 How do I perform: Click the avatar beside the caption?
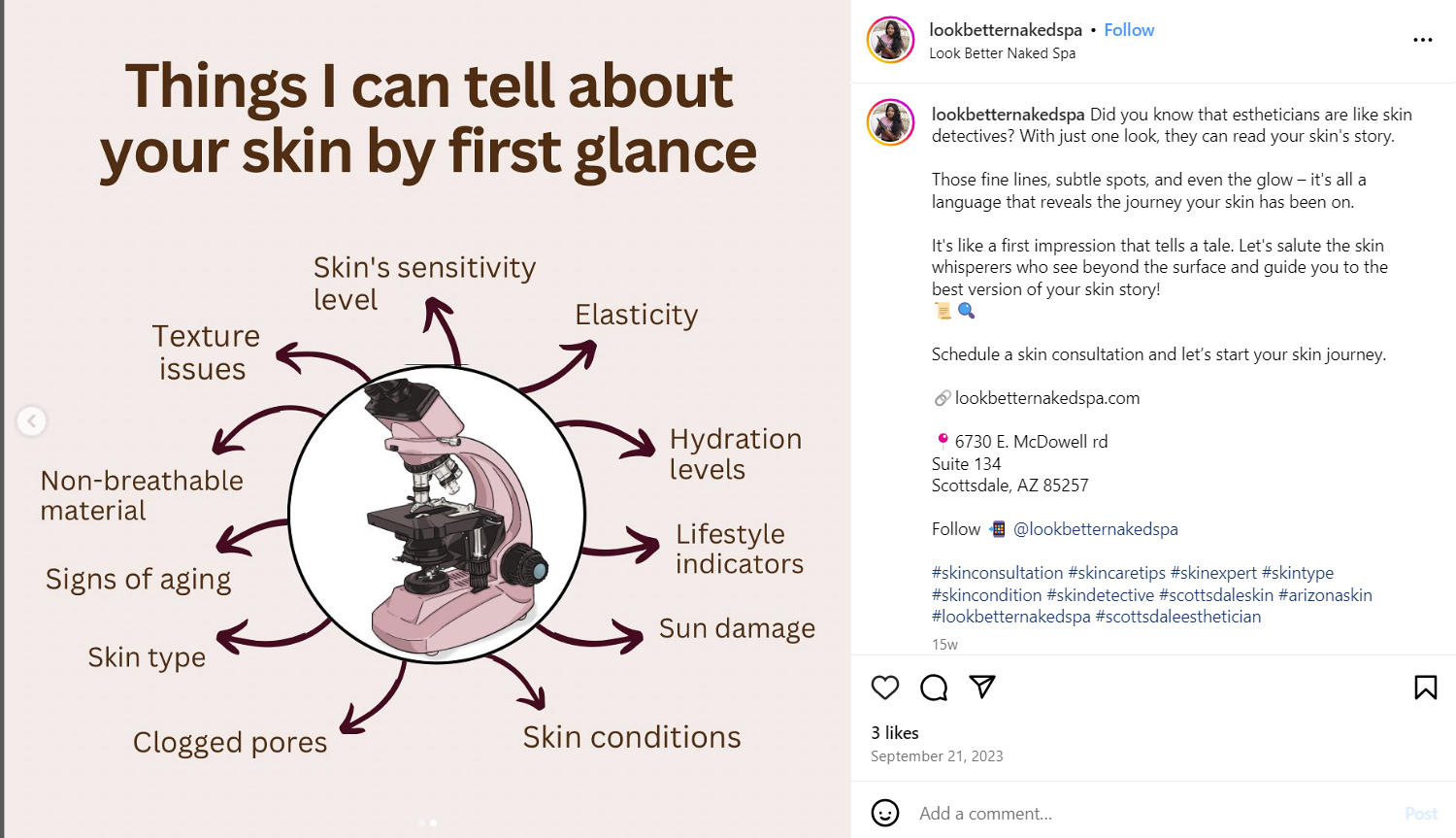click(890, 122)
